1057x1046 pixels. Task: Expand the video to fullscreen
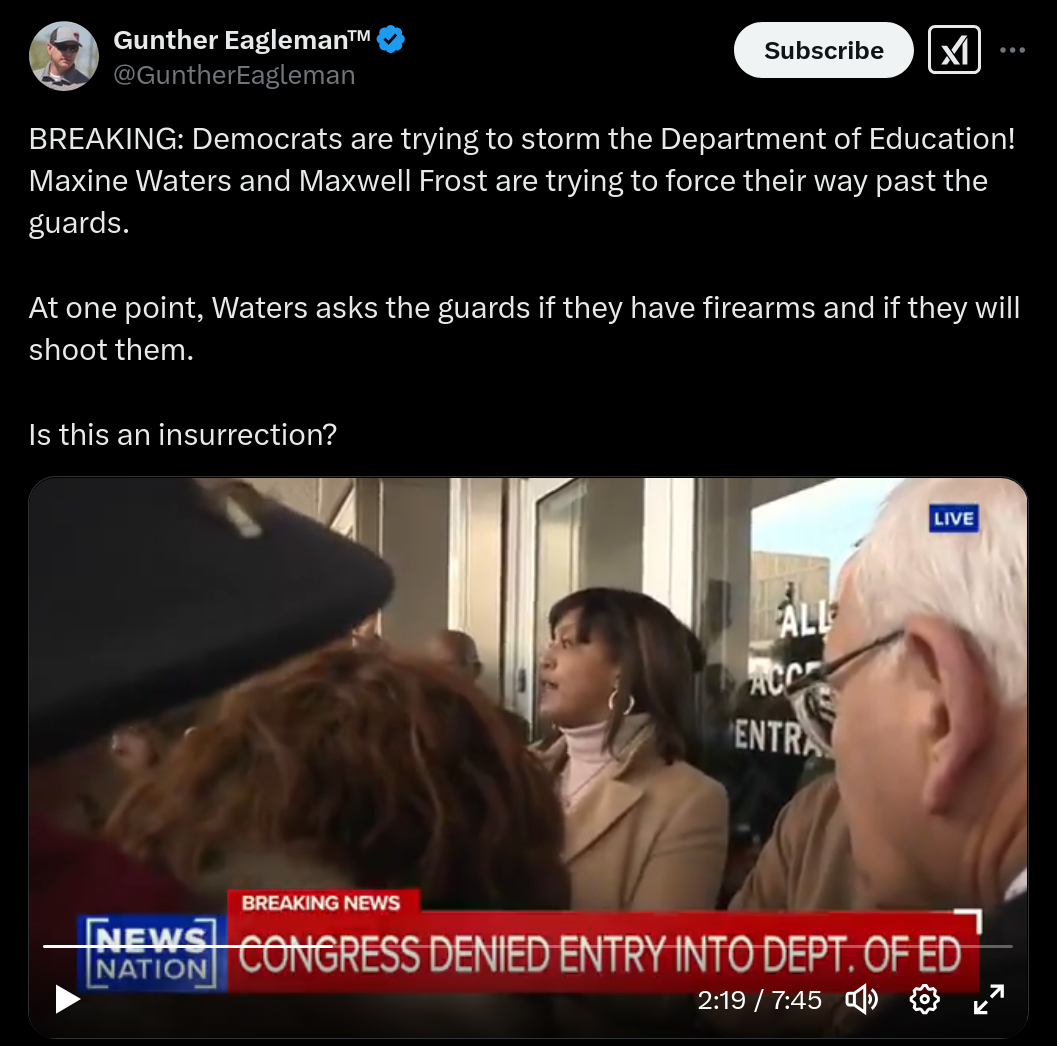click(x=989, y=999)
